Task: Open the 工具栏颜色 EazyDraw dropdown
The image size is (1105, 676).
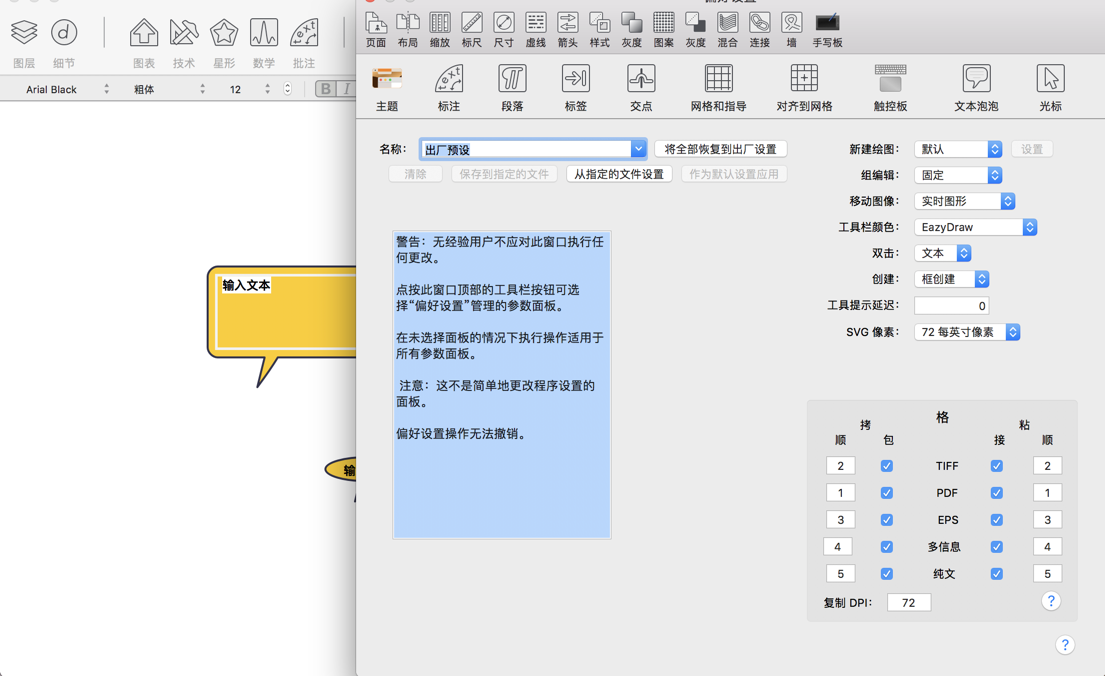Action: click(x=975, y=227)
